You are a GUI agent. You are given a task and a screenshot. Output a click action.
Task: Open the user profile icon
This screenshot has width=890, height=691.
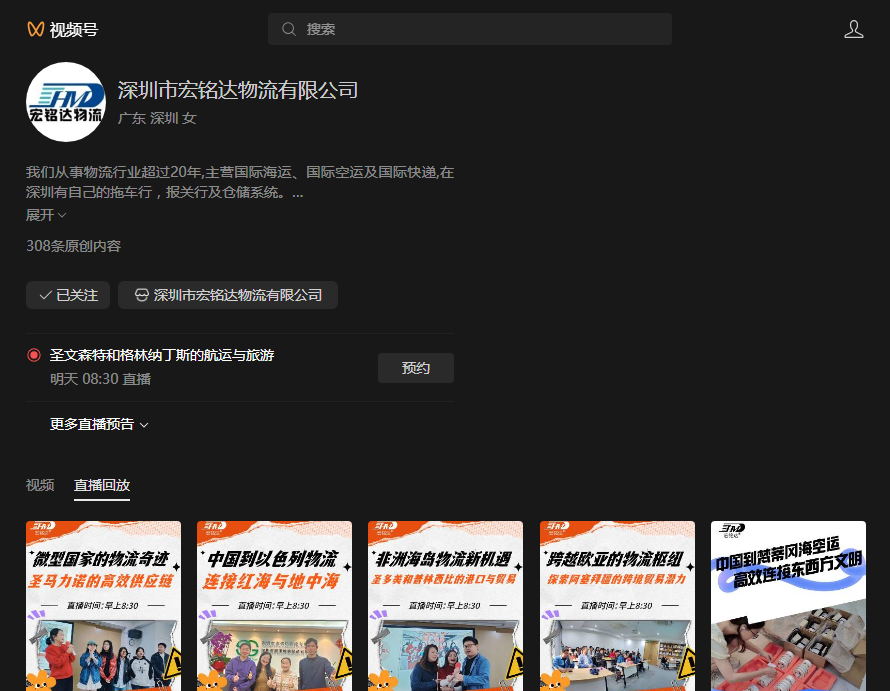pos(854,29)
